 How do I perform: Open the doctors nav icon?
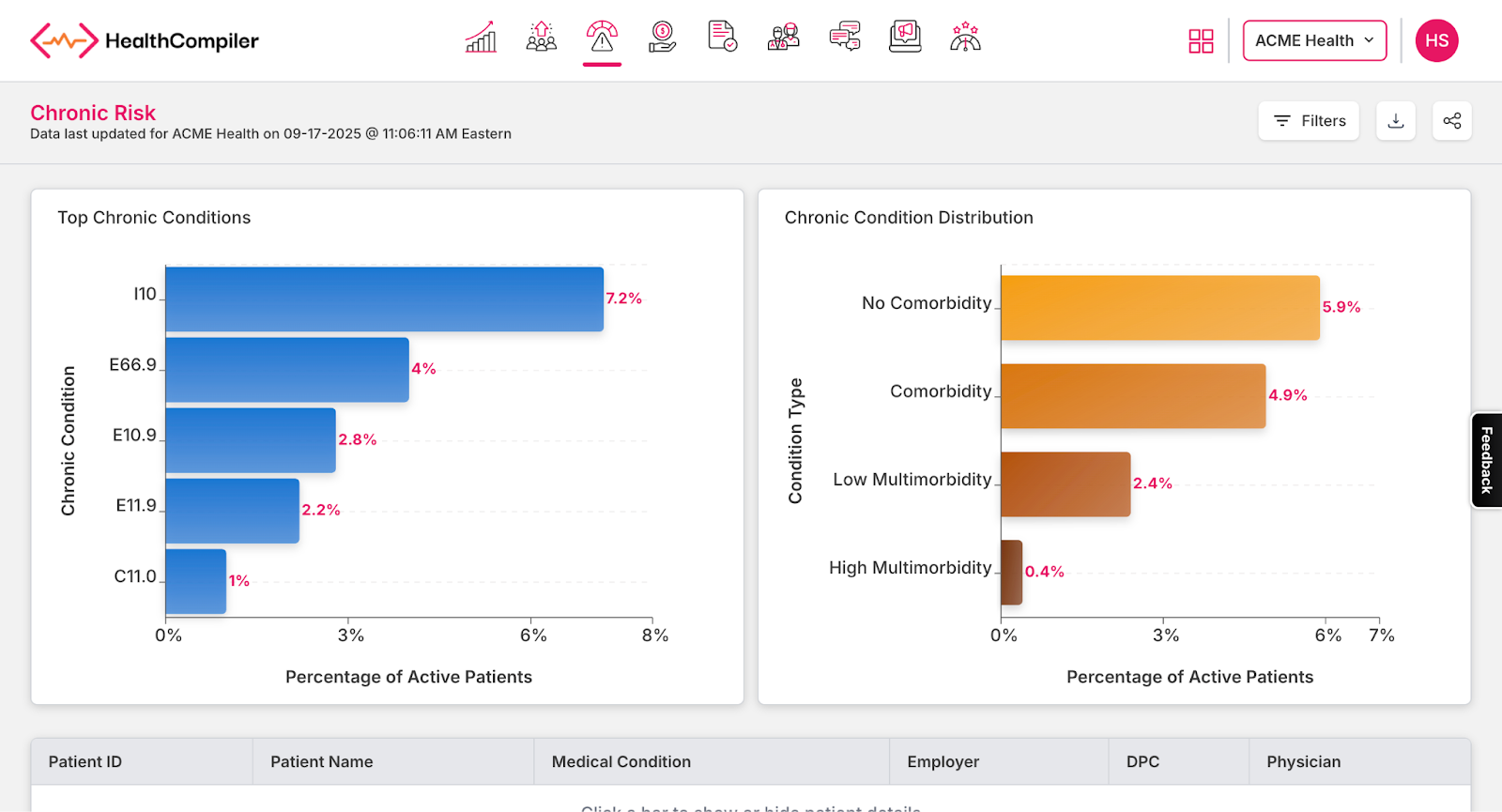pos(783,38)
